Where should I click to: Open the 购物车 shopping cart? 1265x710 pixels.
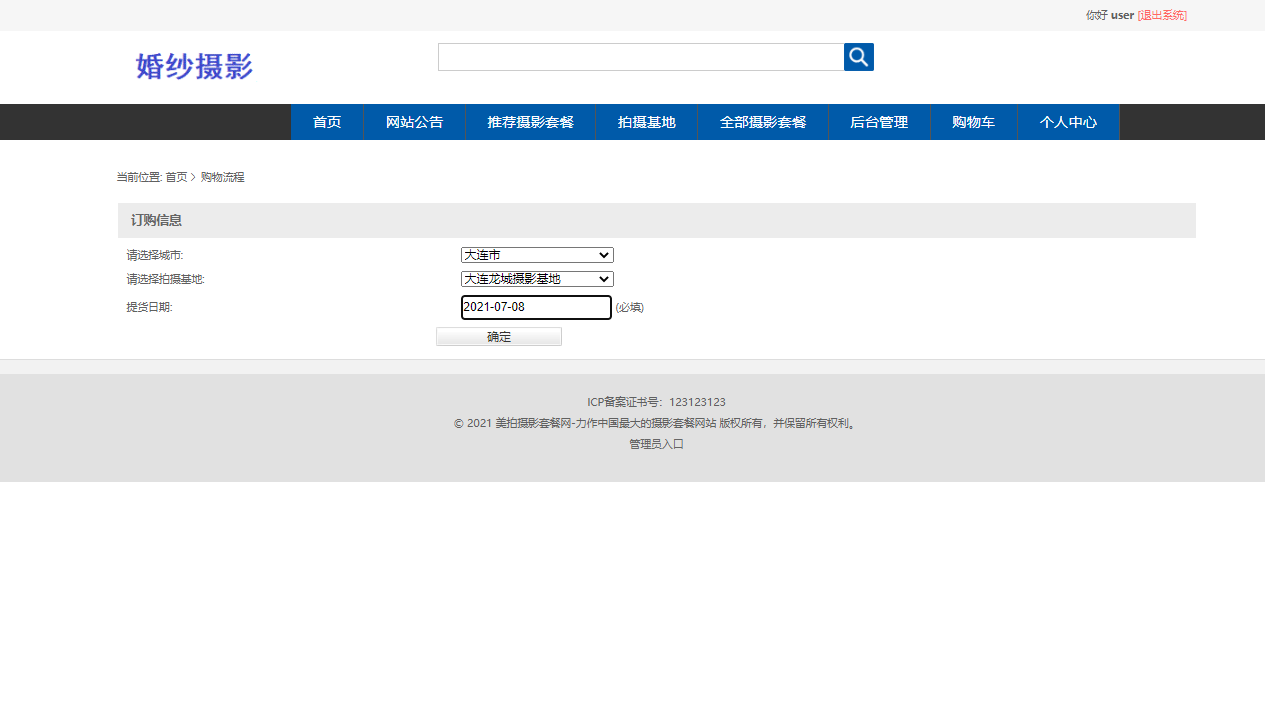coord(973,121)
